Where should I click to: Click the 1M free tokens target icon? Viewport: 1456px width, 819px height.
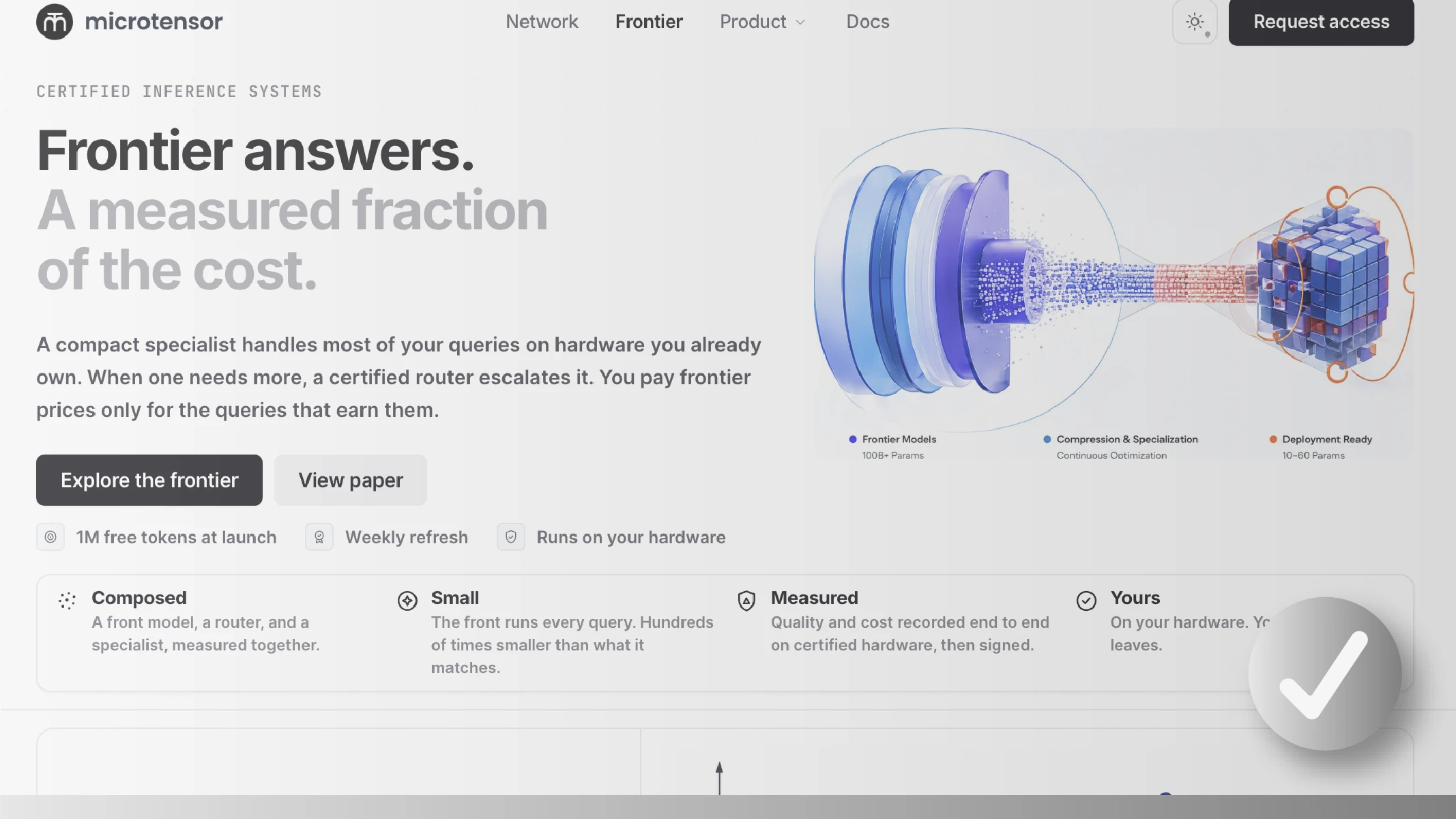(50, 537)
